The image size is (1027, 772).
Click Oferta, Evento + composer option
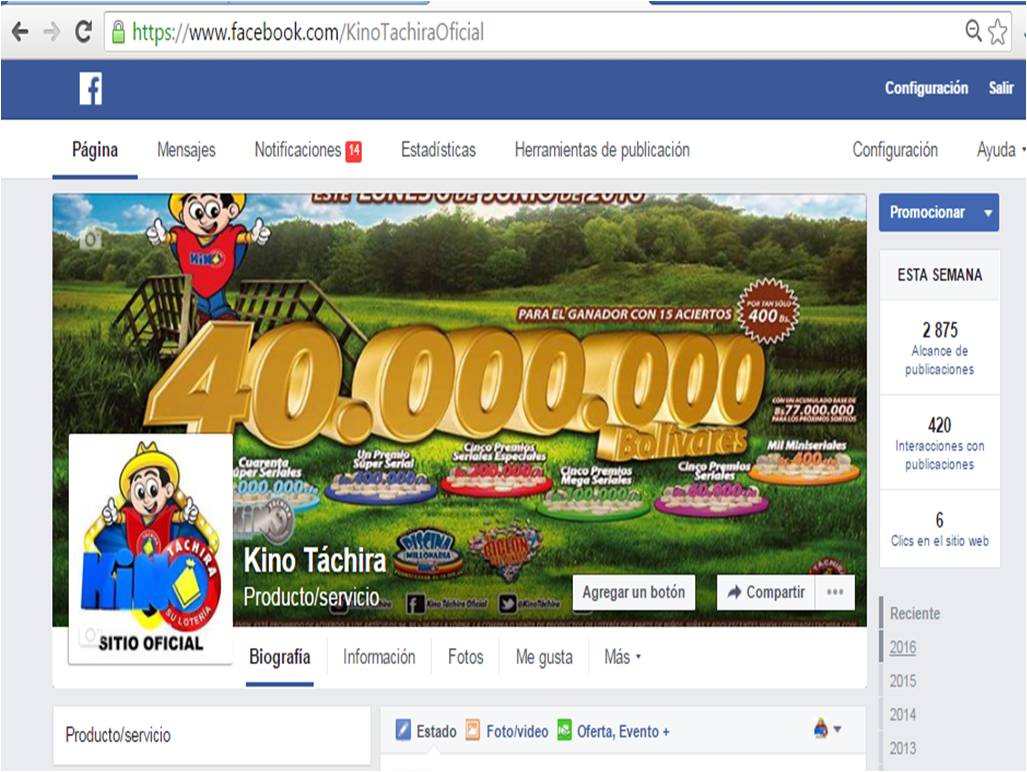(614, 731)
